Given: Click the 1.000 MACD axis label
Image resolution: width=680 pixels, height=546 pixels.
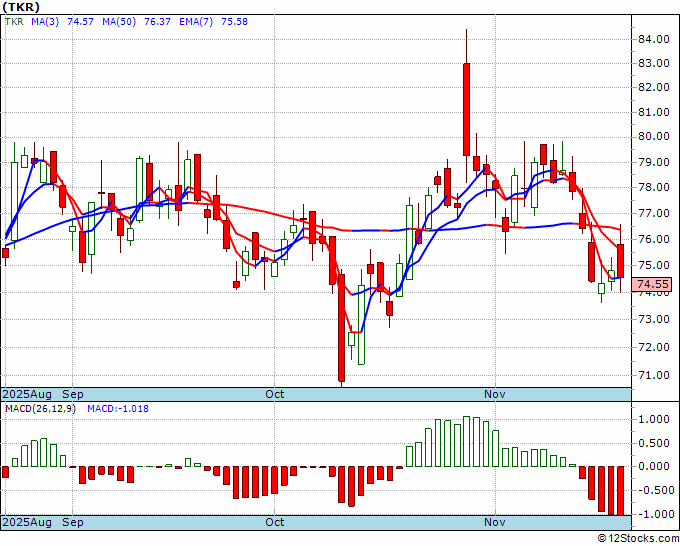Looking at the screenshot, I should [x=656, y=419].
